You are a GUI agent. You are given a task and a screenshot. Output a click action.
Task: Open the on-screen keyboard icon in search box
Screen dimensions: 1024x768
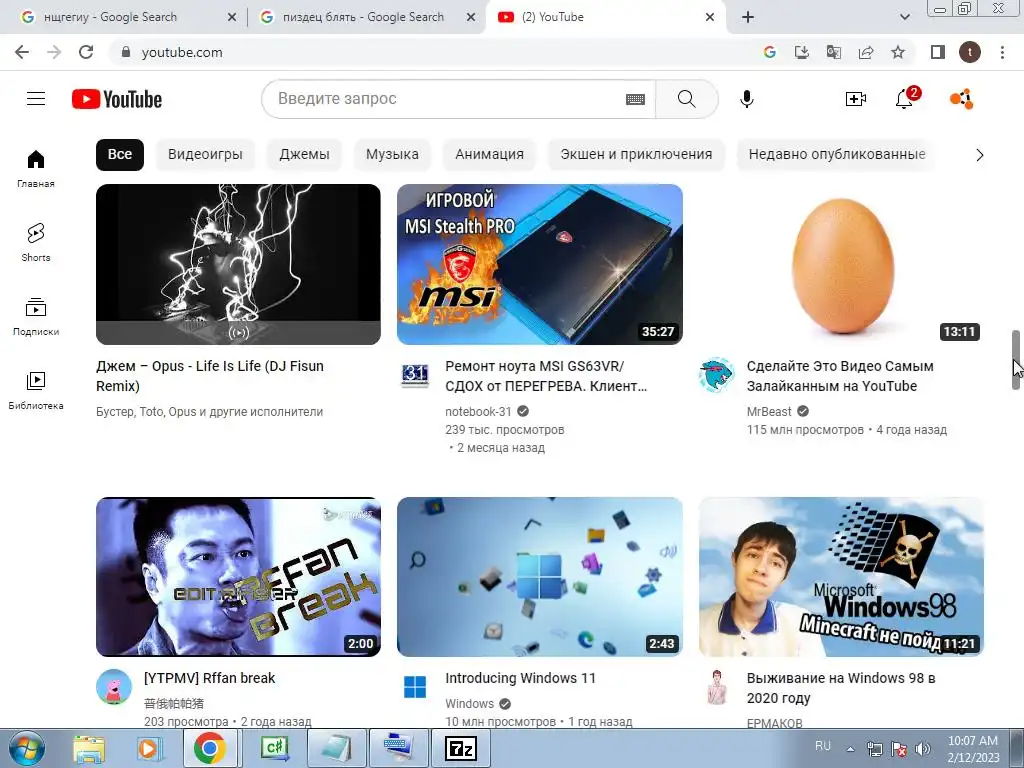(x=635, y=99)
